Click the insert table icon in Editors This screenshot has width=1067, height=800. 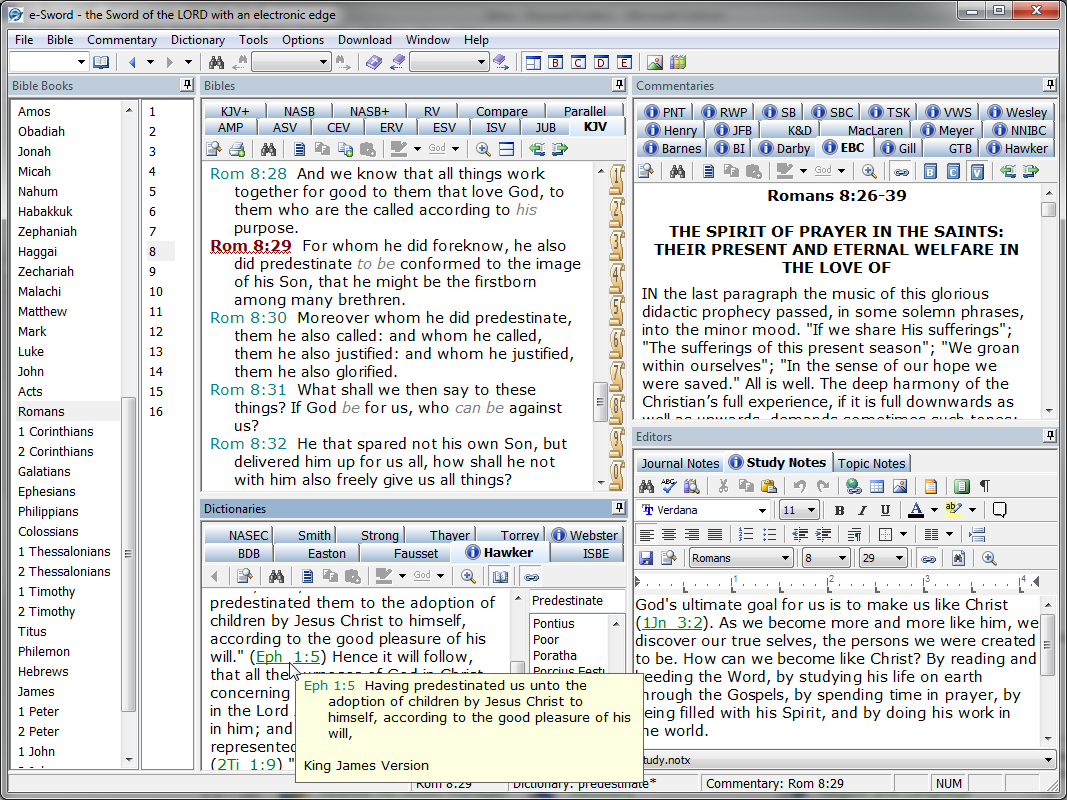click(x=877, y=487)
